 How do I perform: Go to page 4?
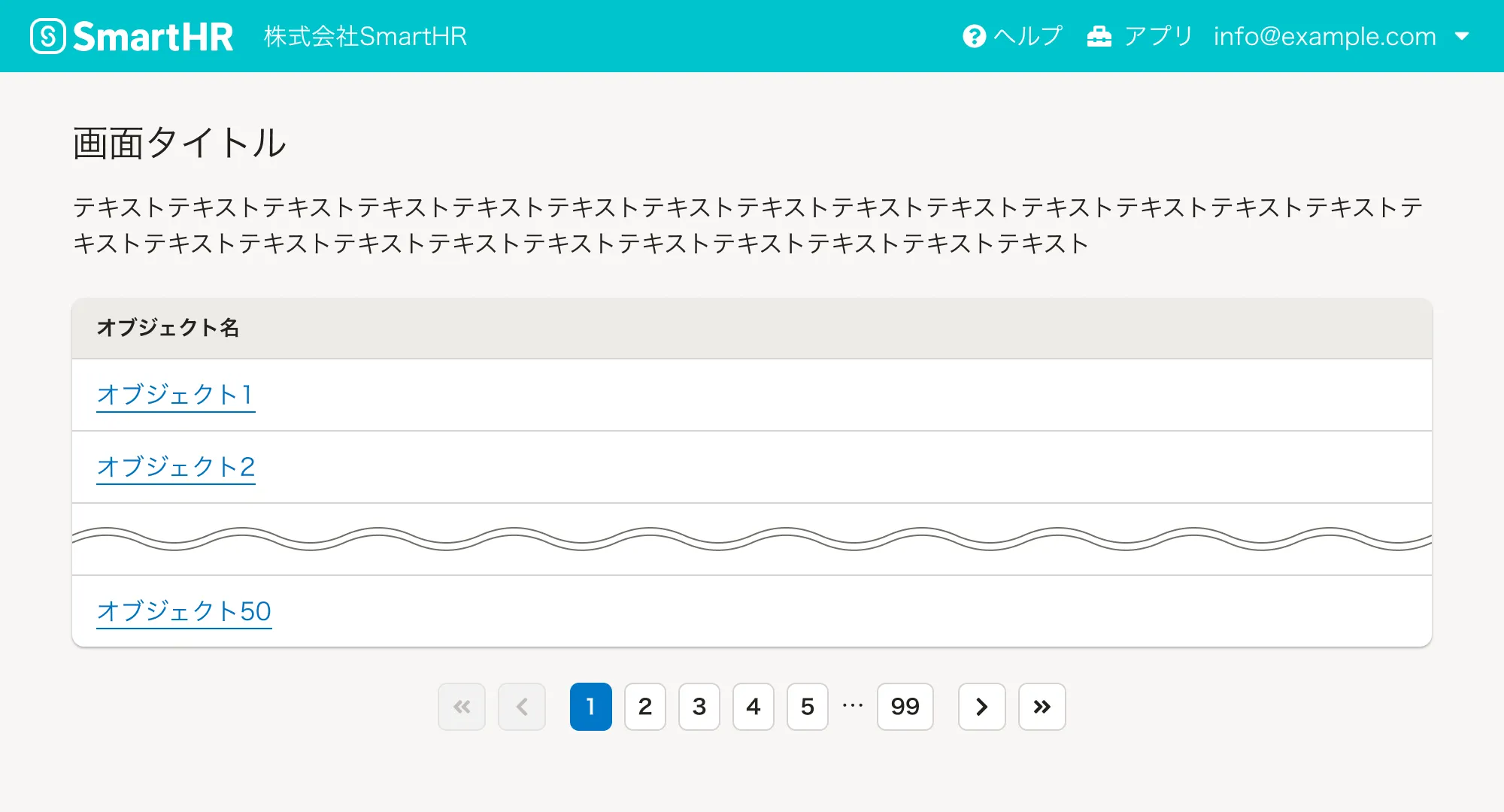(753, 707)
